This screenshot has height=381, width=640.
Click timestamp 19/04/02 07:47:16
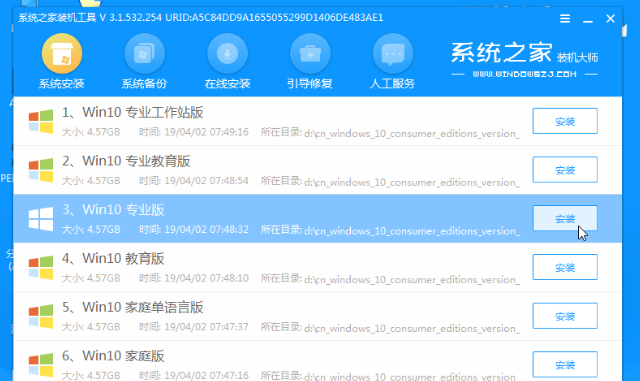tap(207, 375)
